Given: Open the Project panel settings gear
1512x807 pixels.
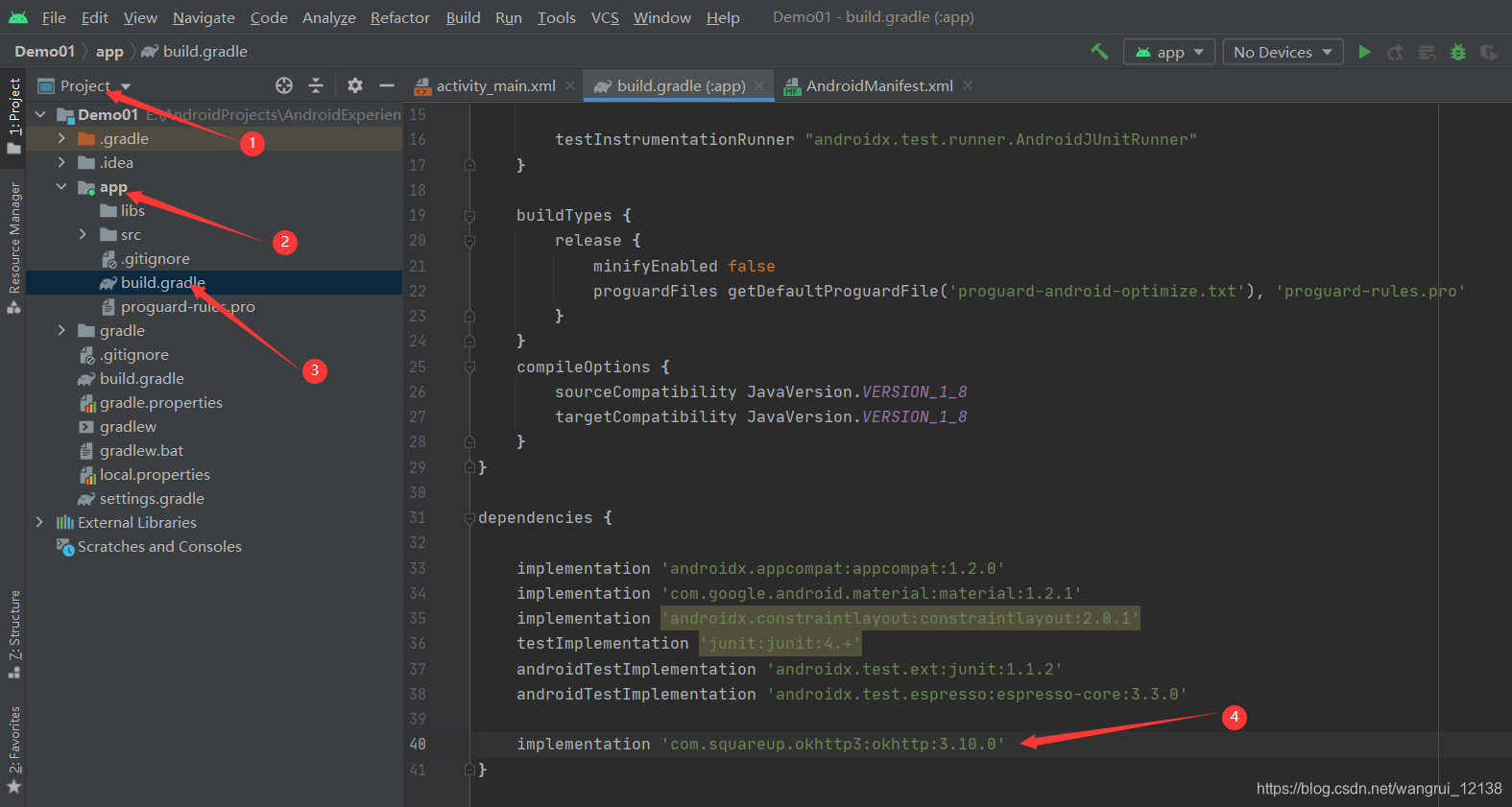Looking at the screenshot, I should click(x=355, y=85).
